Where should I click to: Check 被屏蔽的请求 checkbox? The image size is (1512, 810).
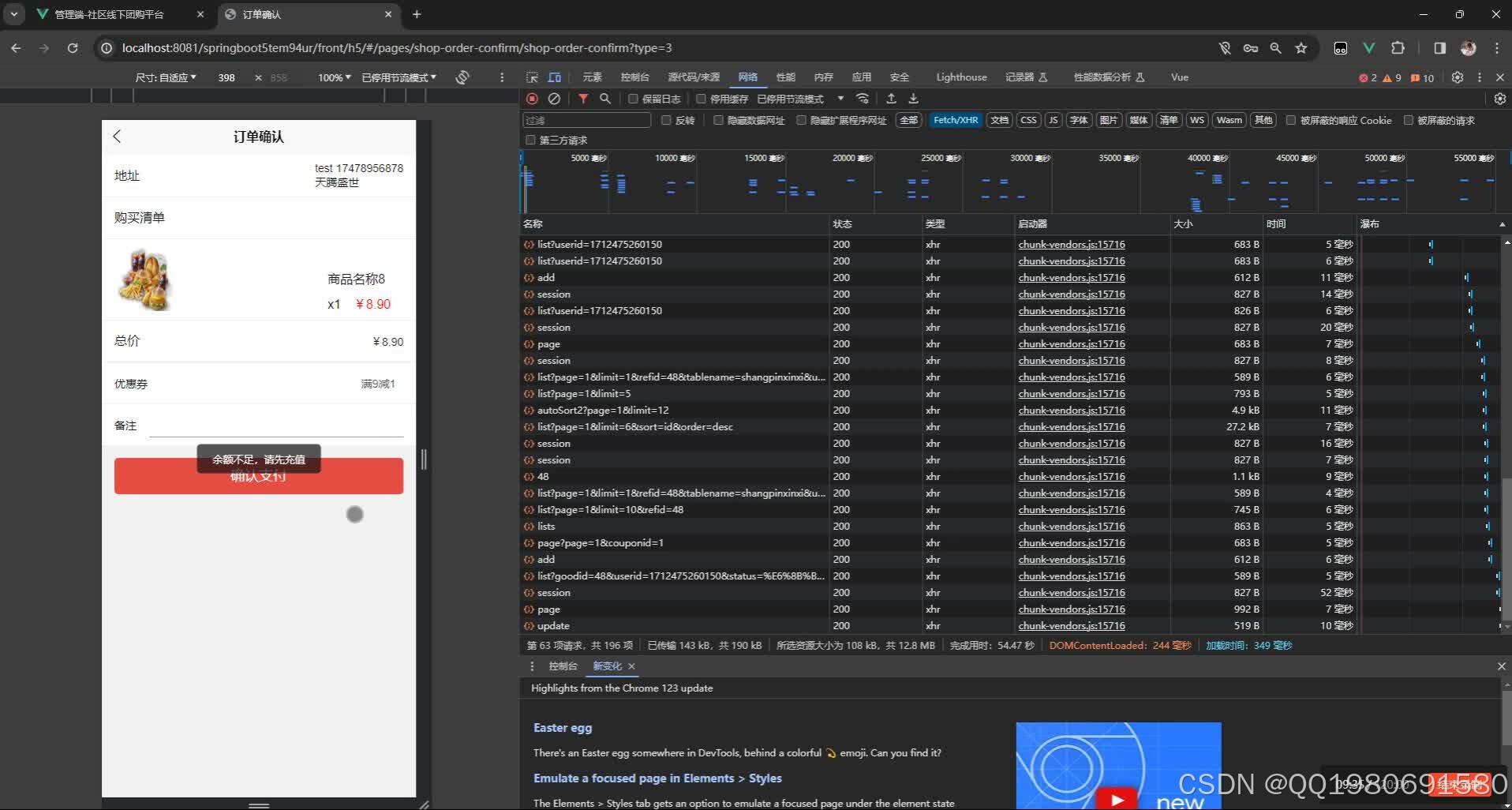[x=1408, y=120]
